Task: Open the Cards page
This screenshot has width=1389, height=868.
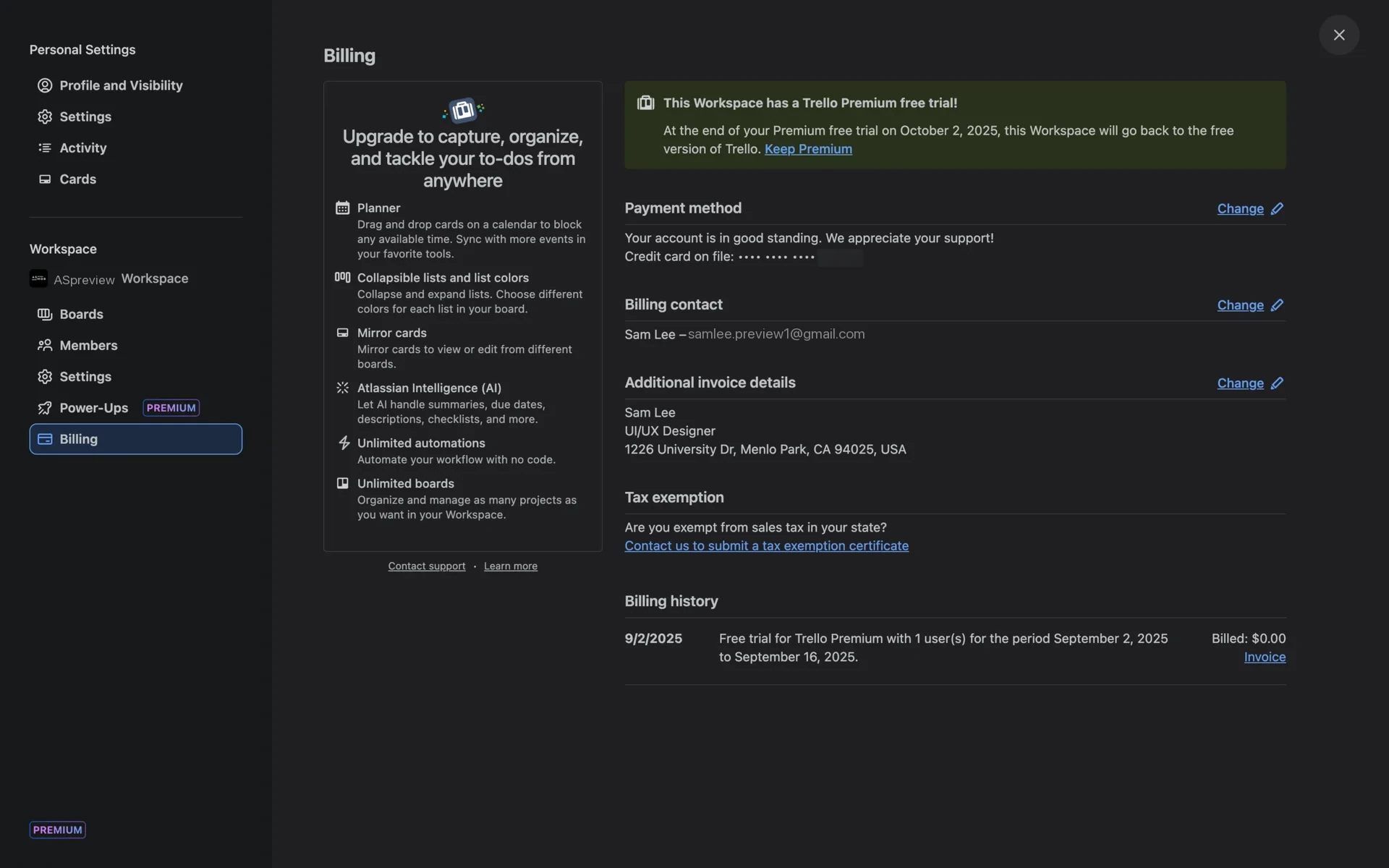Action: coord(136,179)
